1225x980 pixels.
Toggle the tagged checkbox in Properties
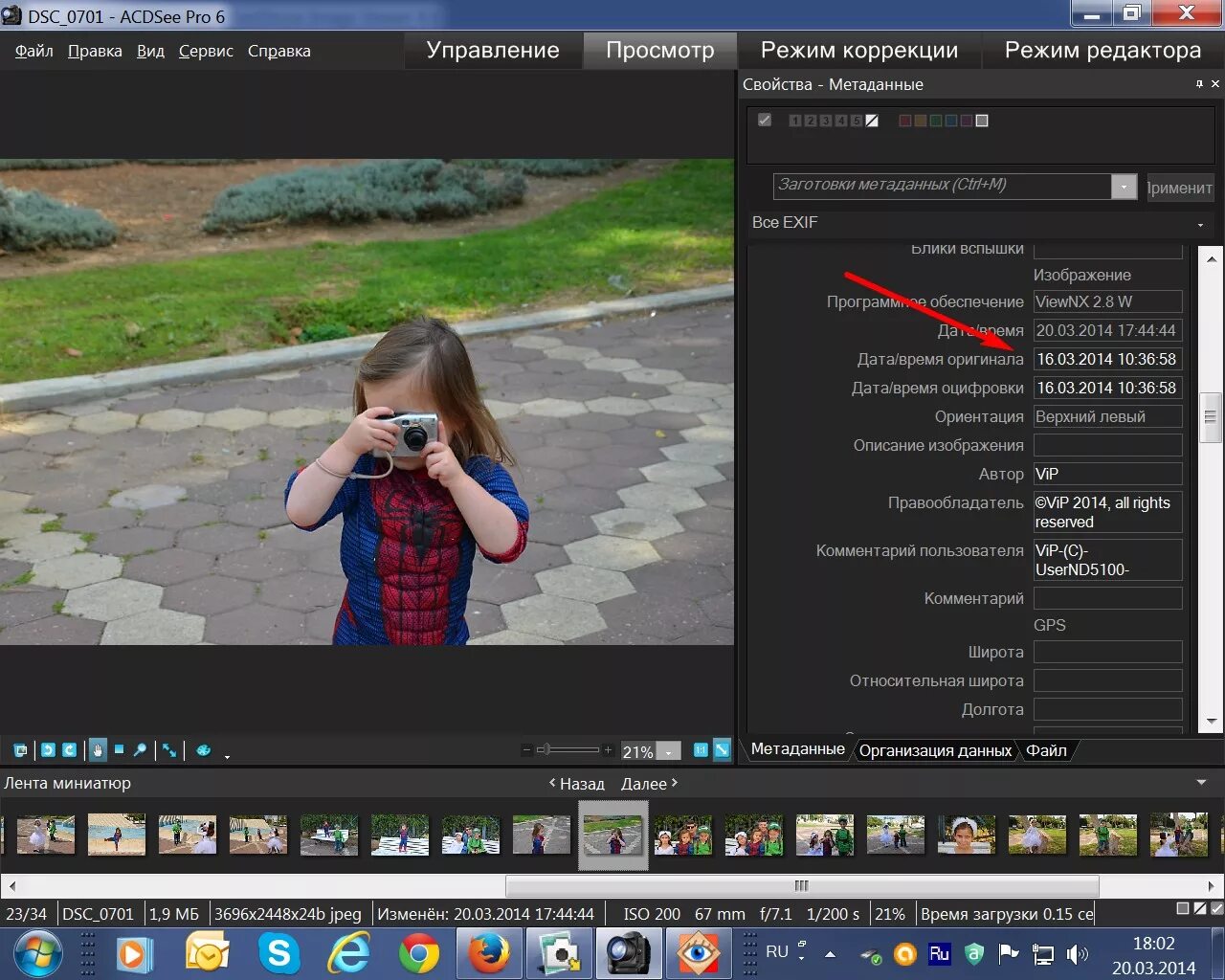(x=765, y=121)
